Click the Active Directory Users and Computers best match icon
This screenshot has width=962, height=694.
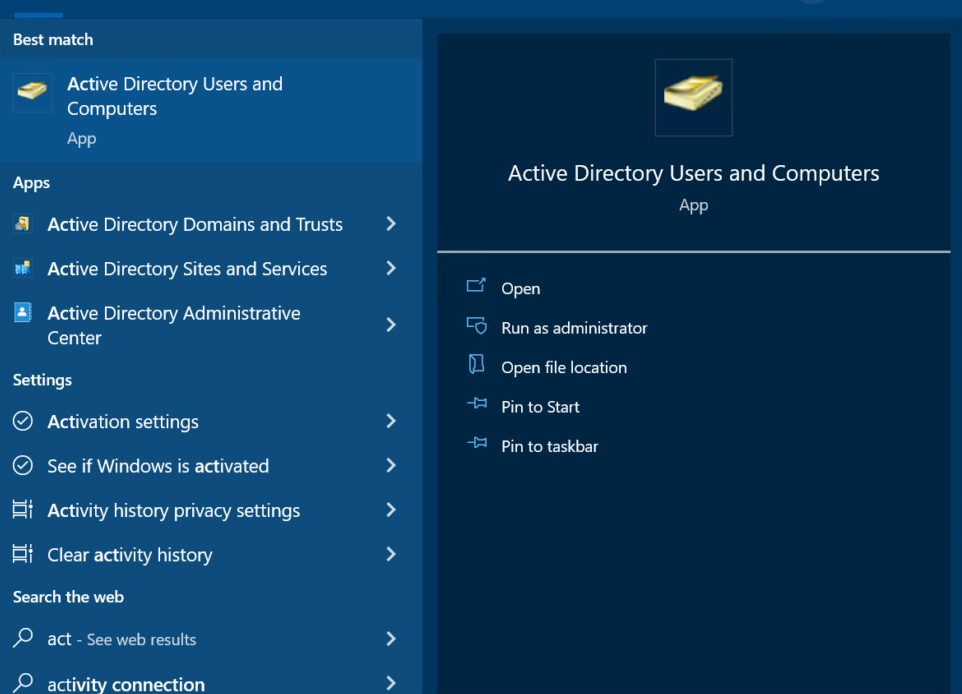(33, 93)
